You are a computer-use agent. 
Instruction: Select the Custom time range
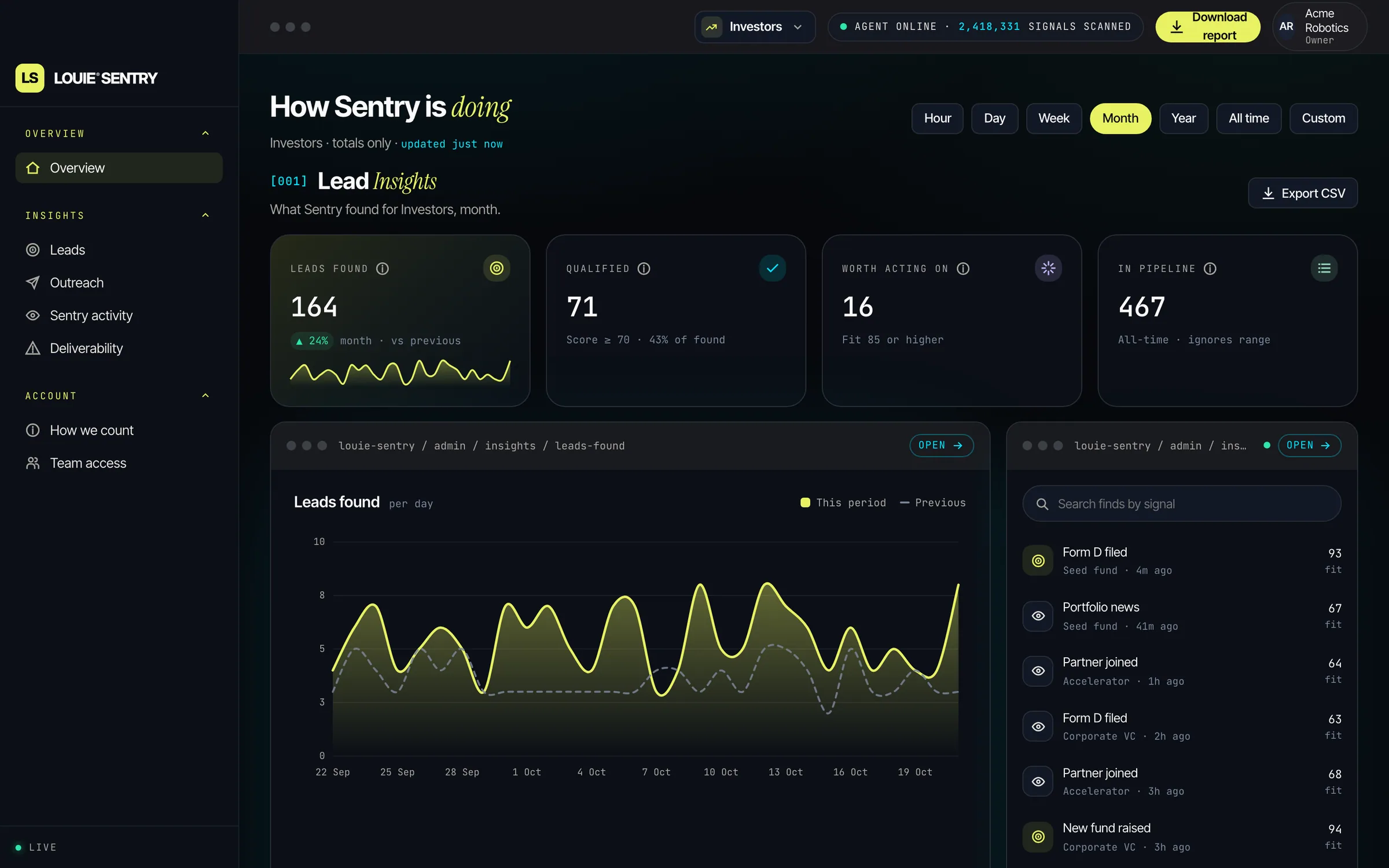pyautogui.click(x=1324, y=119)
